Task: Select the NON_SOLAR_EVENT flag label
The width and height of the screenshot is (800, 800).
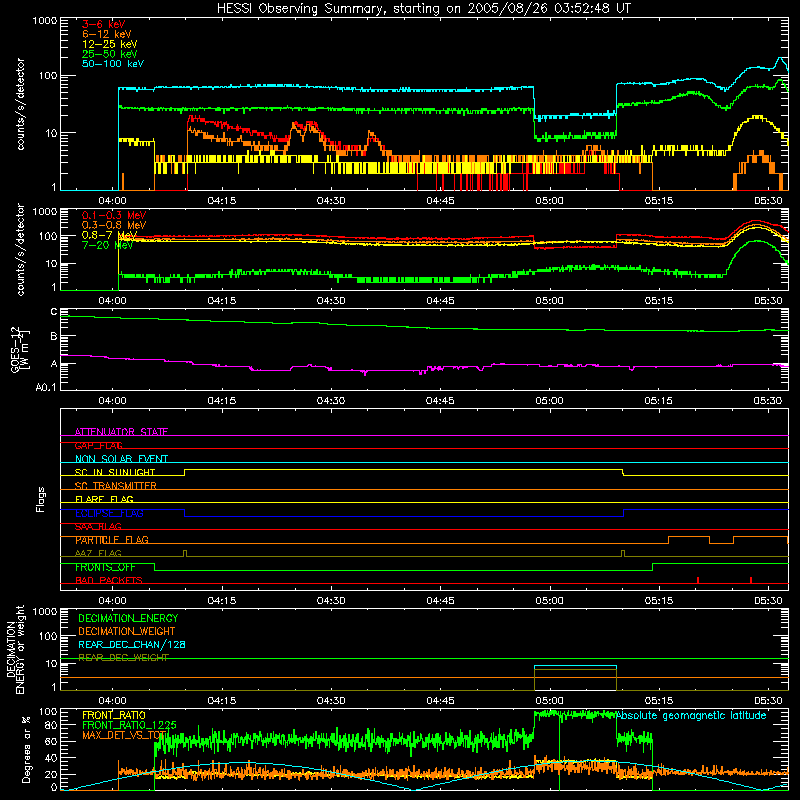Action: point(121,459)
